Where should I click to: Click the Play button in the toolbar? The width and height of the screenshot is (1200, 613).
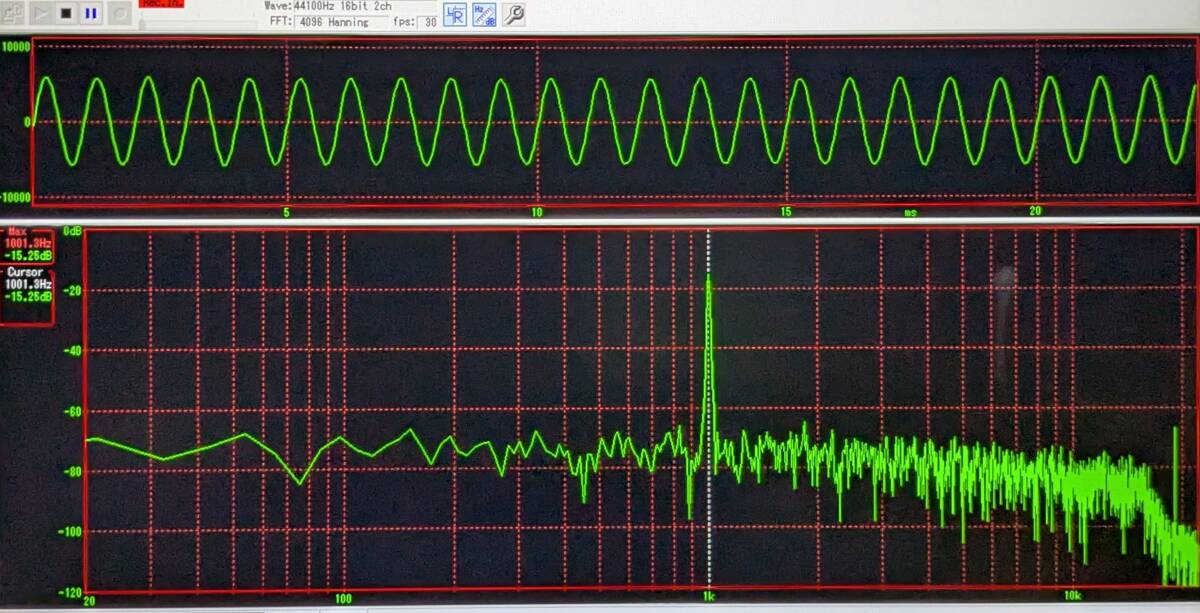tap(41, 12)
